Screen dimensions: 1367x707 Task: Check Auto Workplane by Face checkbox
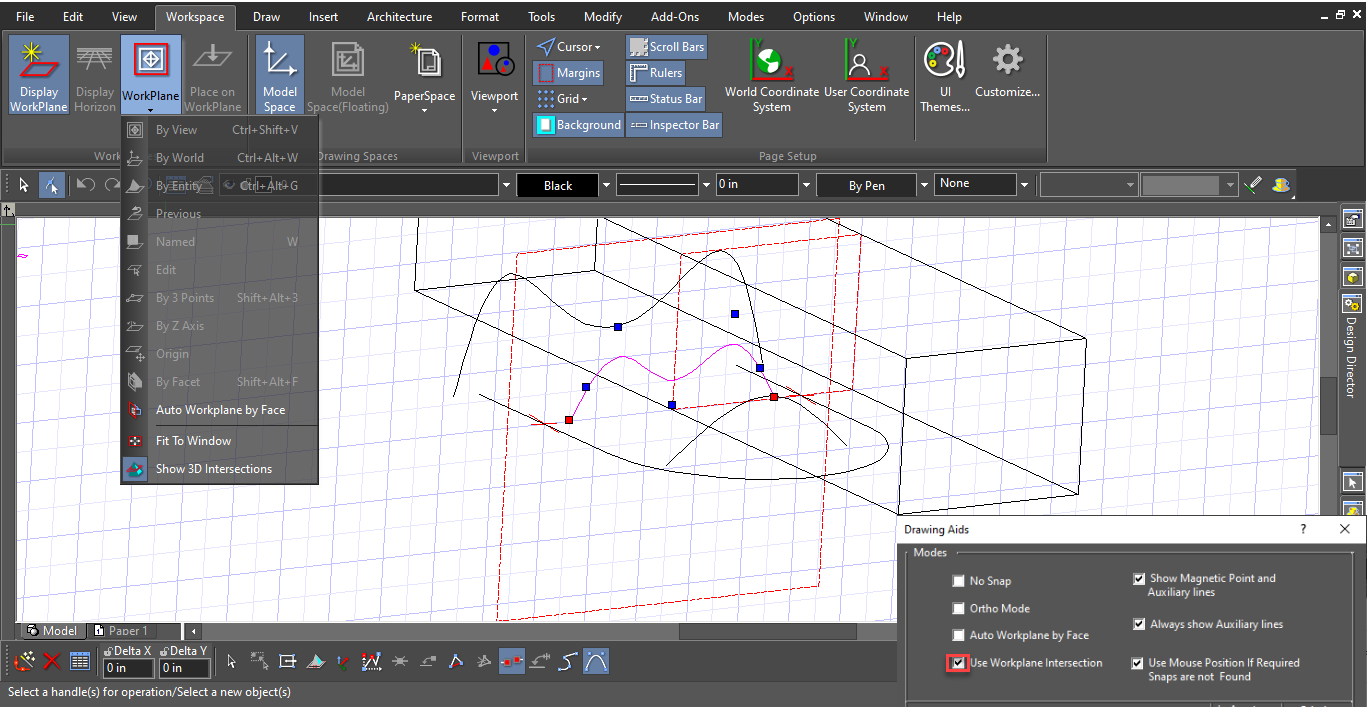960,635
